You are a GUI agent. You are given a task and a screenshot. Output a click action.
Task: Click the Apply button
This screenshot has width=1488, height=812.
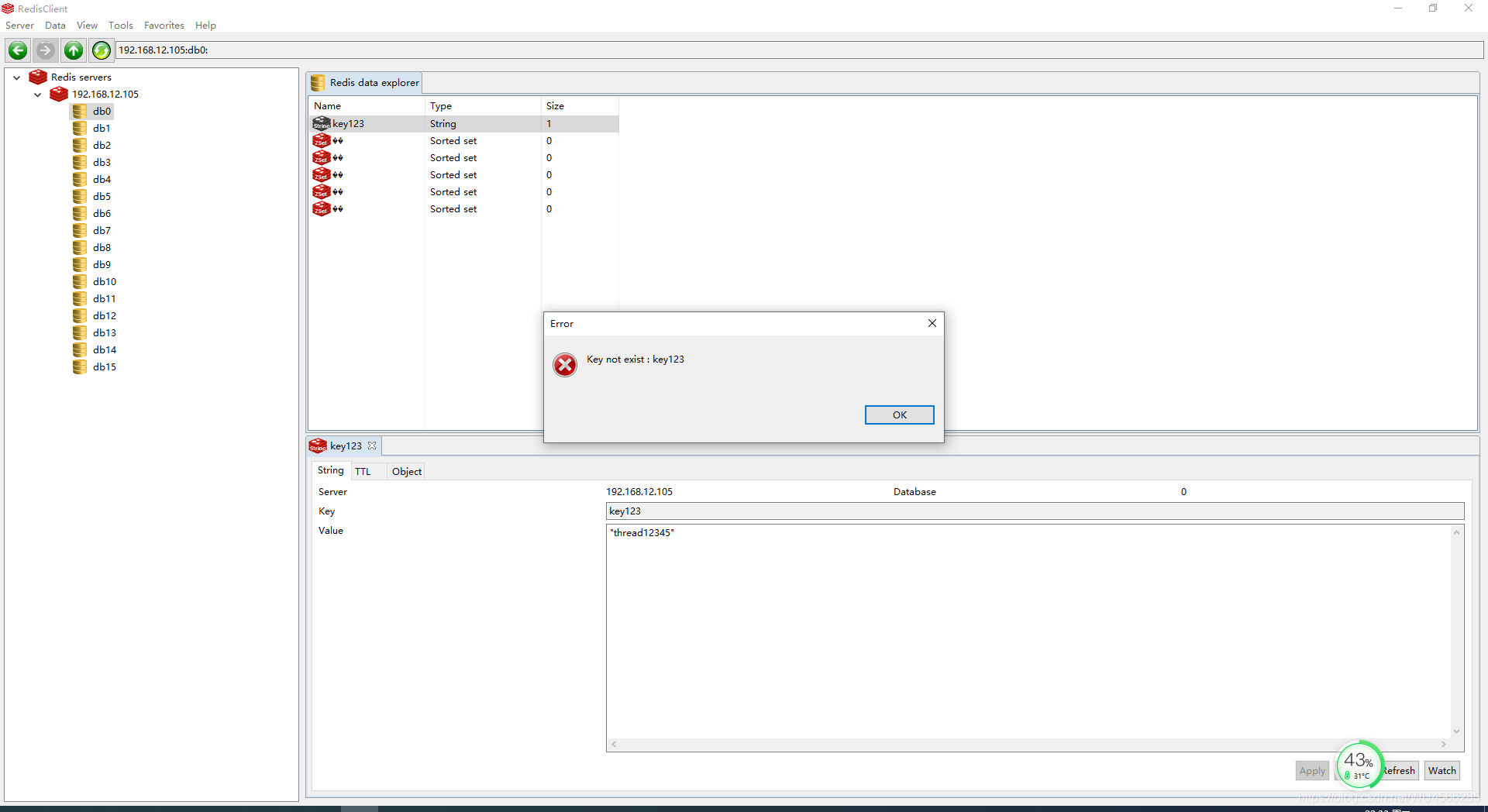pos(1312,770)
